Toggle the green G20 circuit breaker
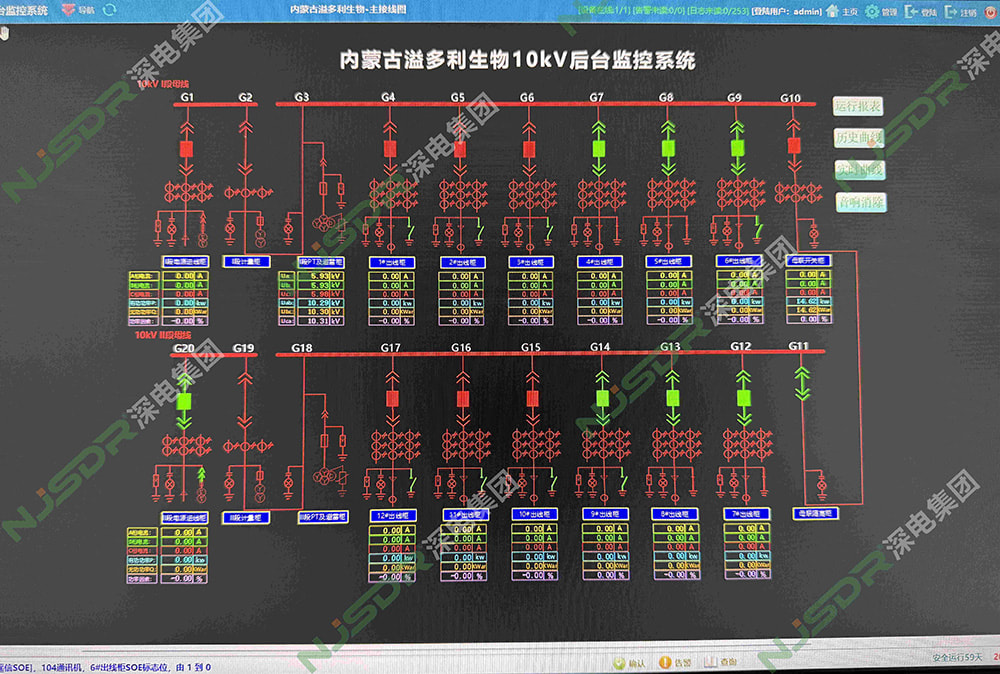This screenshot has height=674, width=1000. 184,402
